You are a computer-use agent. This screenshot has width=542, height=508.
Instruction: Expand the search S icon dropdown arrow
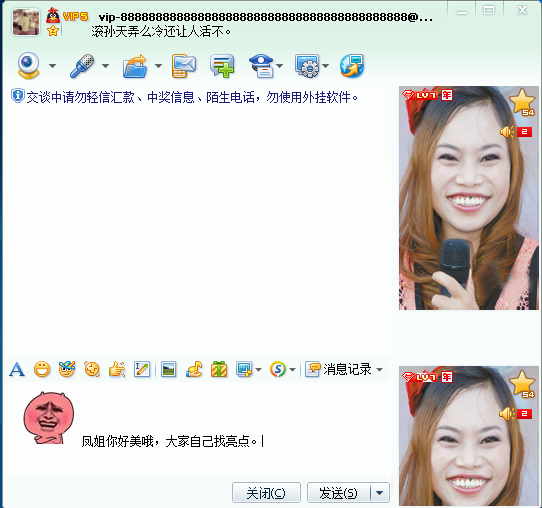(x=292, y=370)
